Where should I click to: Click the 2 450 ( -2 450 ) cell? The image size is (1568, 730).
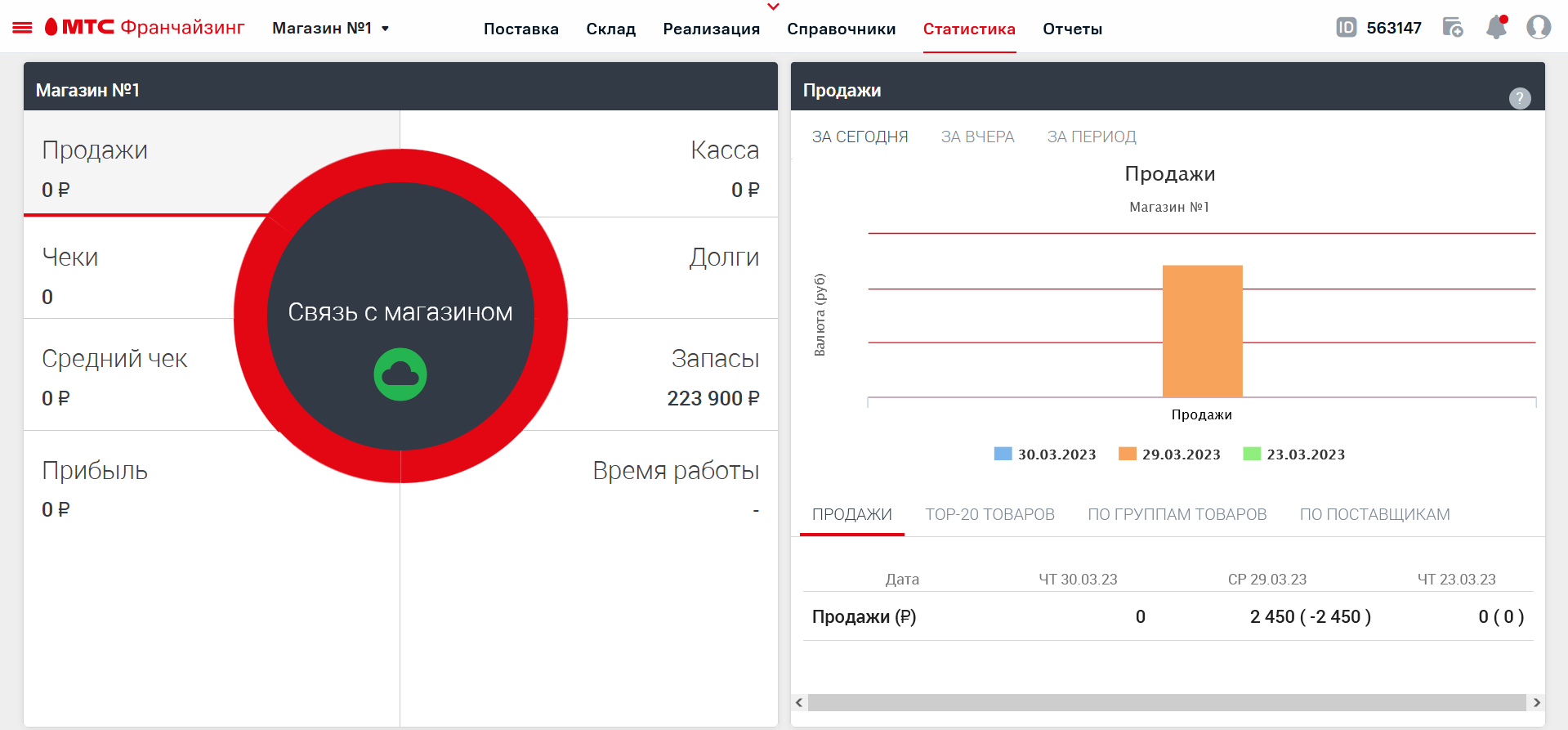pos(1311,616)
